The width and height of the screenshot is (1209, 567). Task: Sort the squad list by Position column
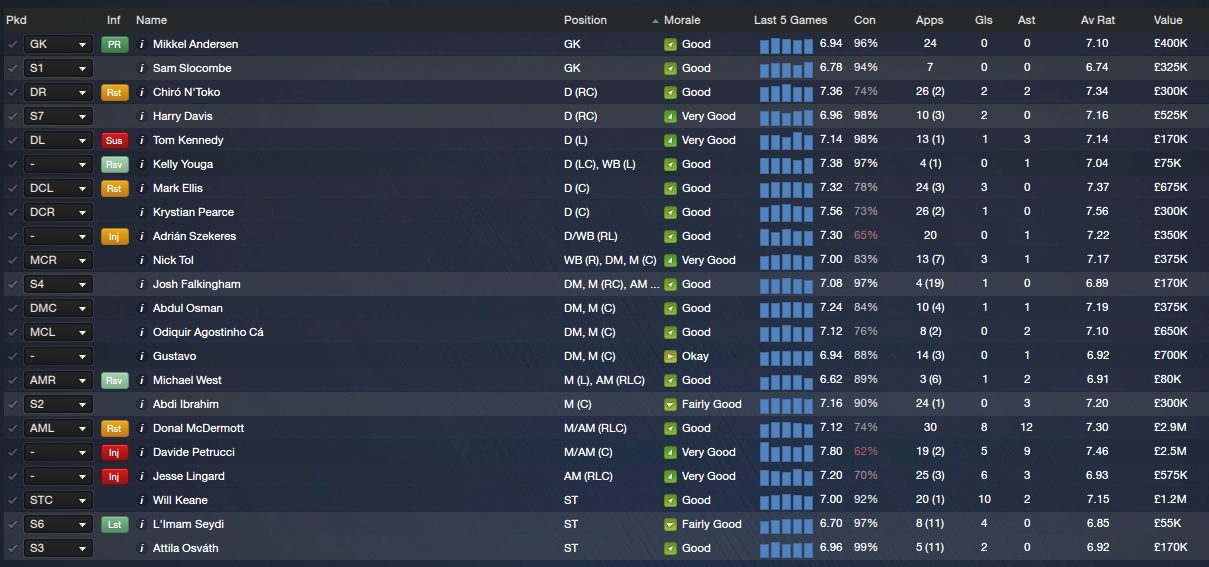coord(585,20)
